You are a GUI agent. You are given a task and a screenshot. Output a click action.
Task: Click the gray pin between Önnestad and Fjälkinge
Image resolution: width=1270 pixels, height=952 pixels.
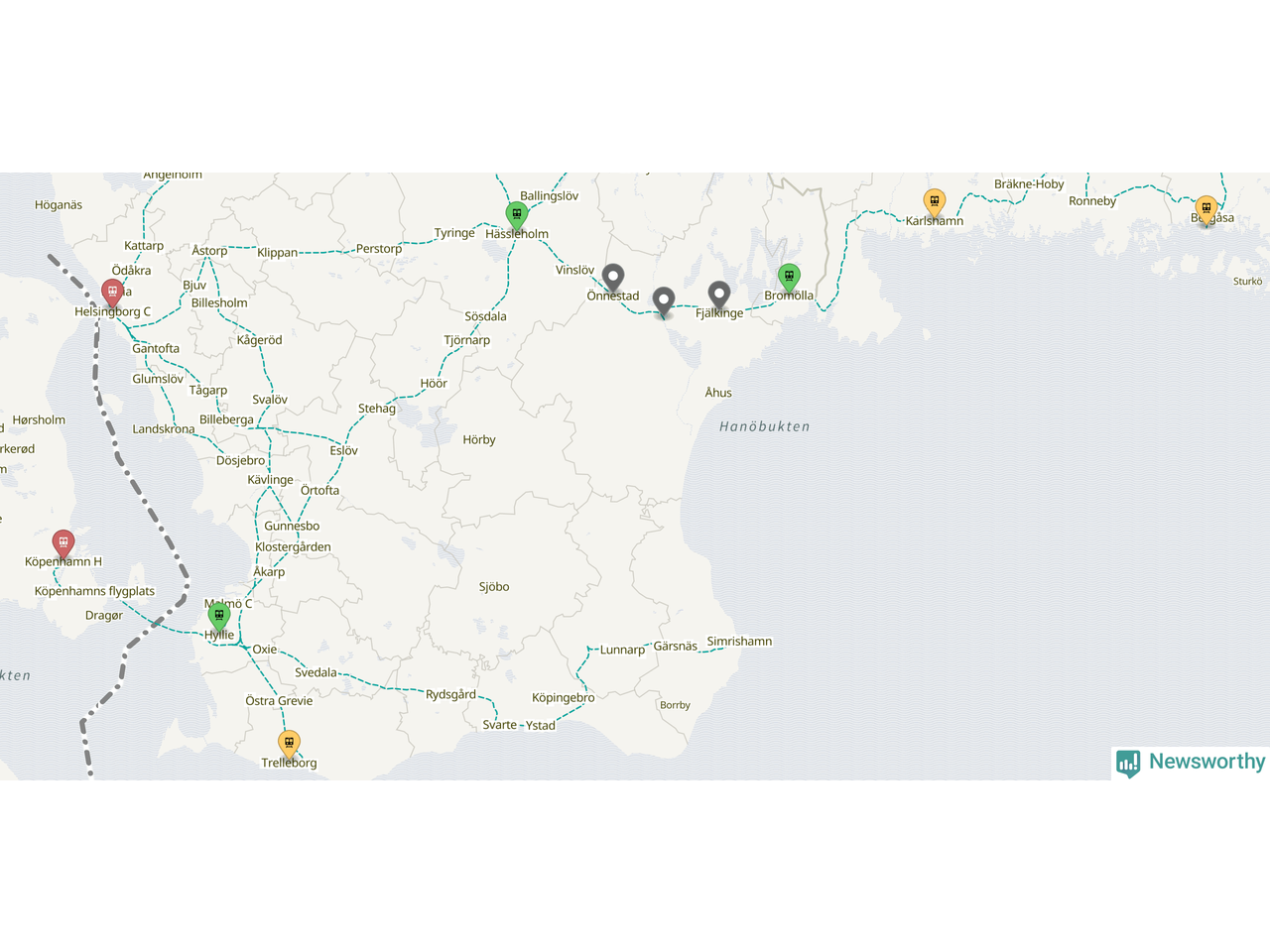664,302
